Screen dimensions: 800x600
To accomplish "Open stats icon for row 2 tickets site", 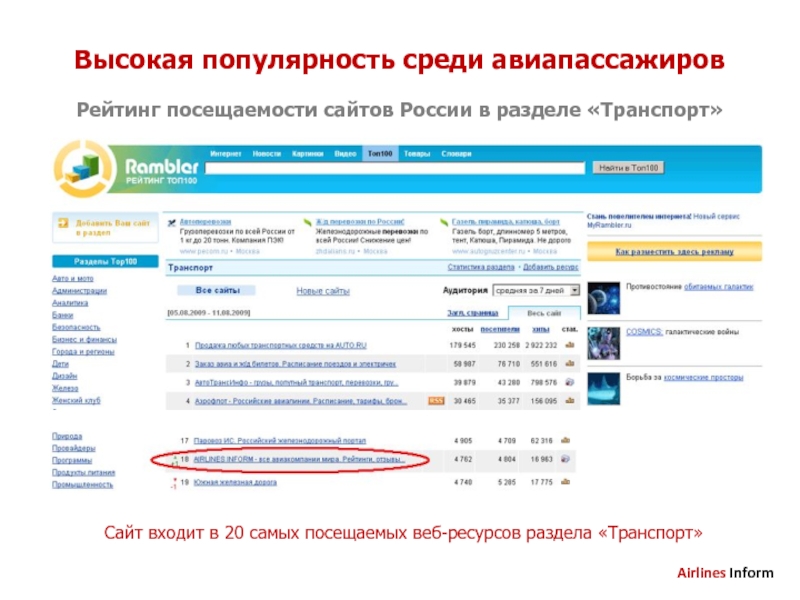I will click(569, 364).
